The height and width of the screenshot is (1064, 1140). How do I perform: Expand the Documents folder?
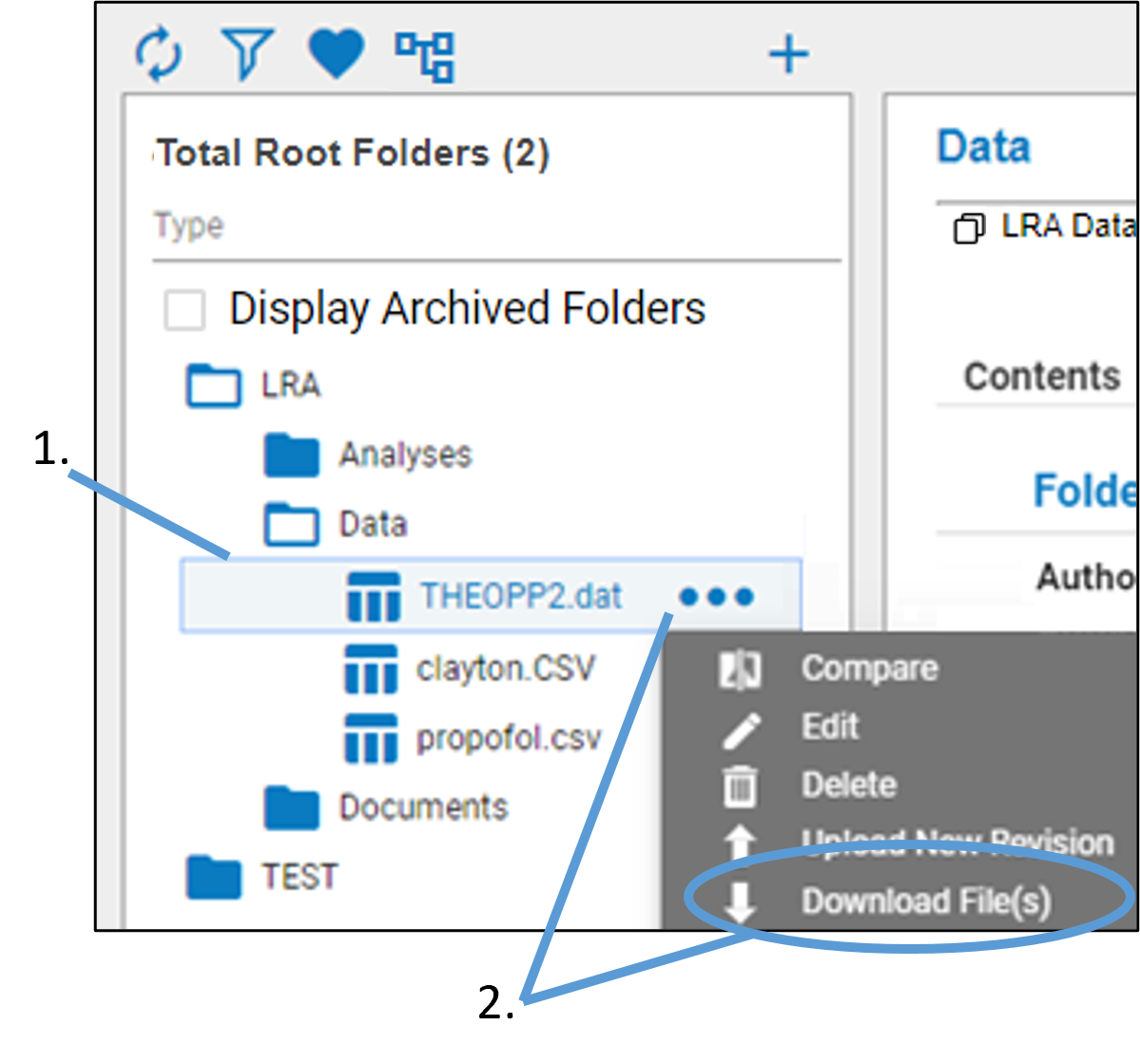tap(421, 807)
